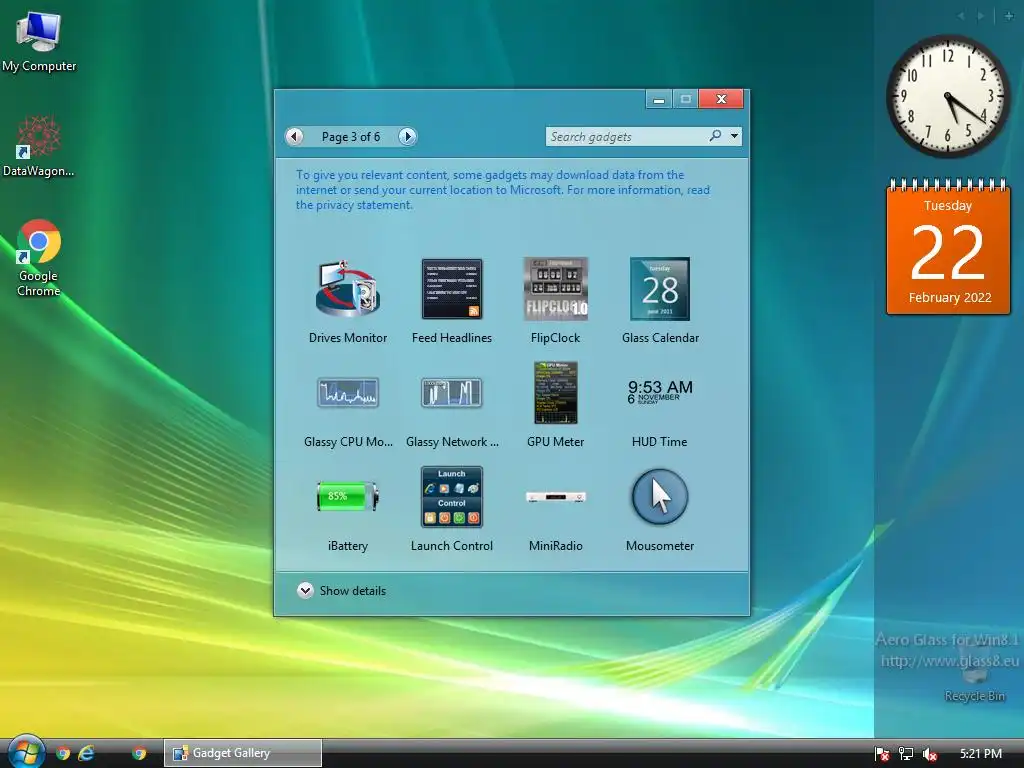Select the iBattery gadget icon

pyautogui.click(x=347, y=496)
